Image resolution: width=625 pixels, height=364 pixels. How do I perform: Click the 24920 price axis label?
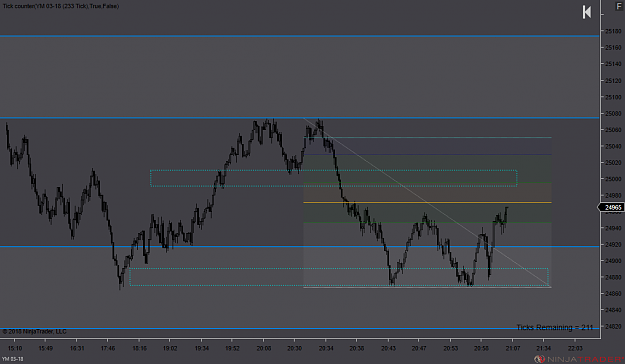(x=613, y=244)
